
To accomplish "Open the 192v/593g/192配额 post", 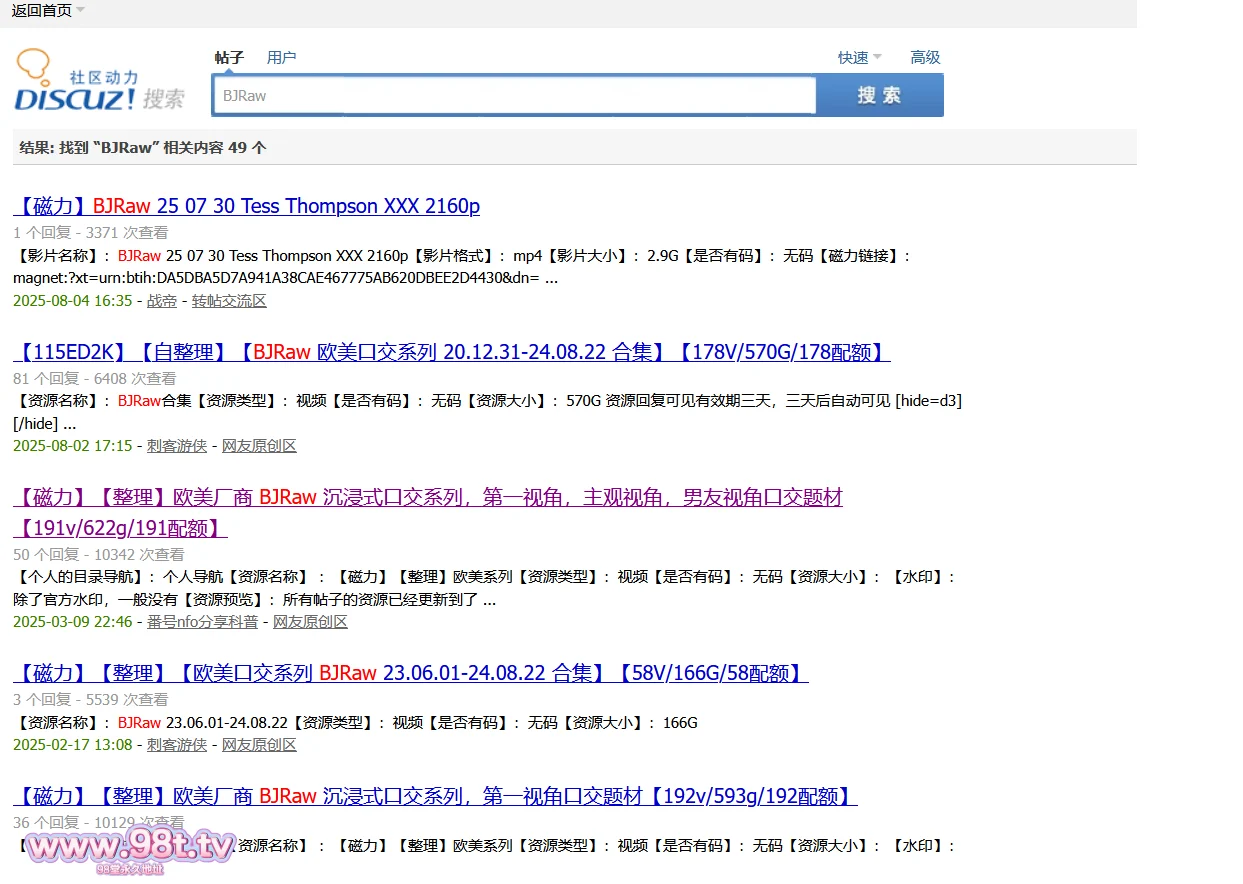I will 435,796.
